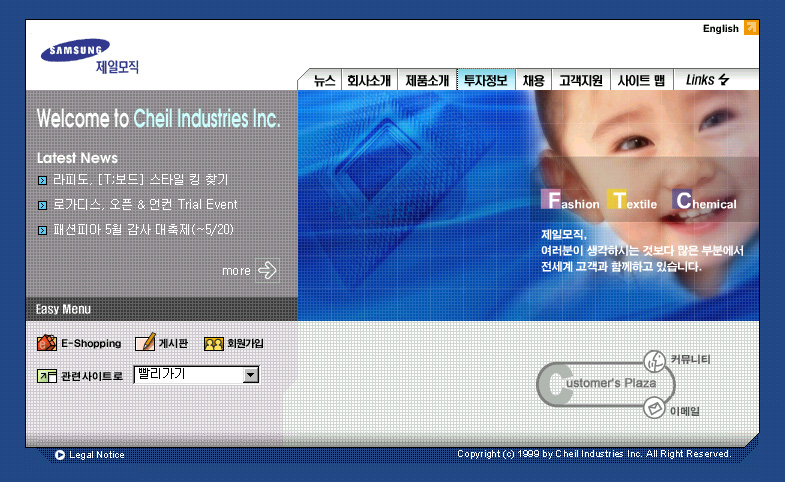
Task: Switch to the English version link
Action: coord(720,29)
